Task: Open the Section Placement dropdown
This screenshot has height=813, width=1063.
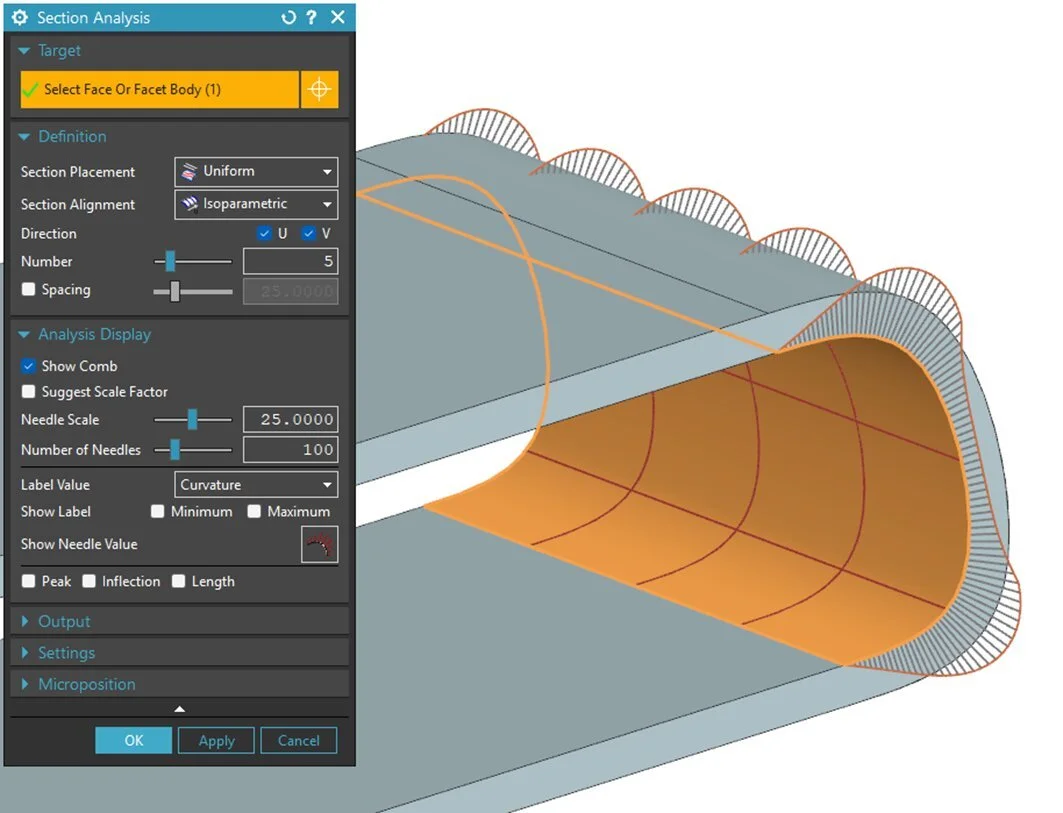Action: [x=256, y=172]
